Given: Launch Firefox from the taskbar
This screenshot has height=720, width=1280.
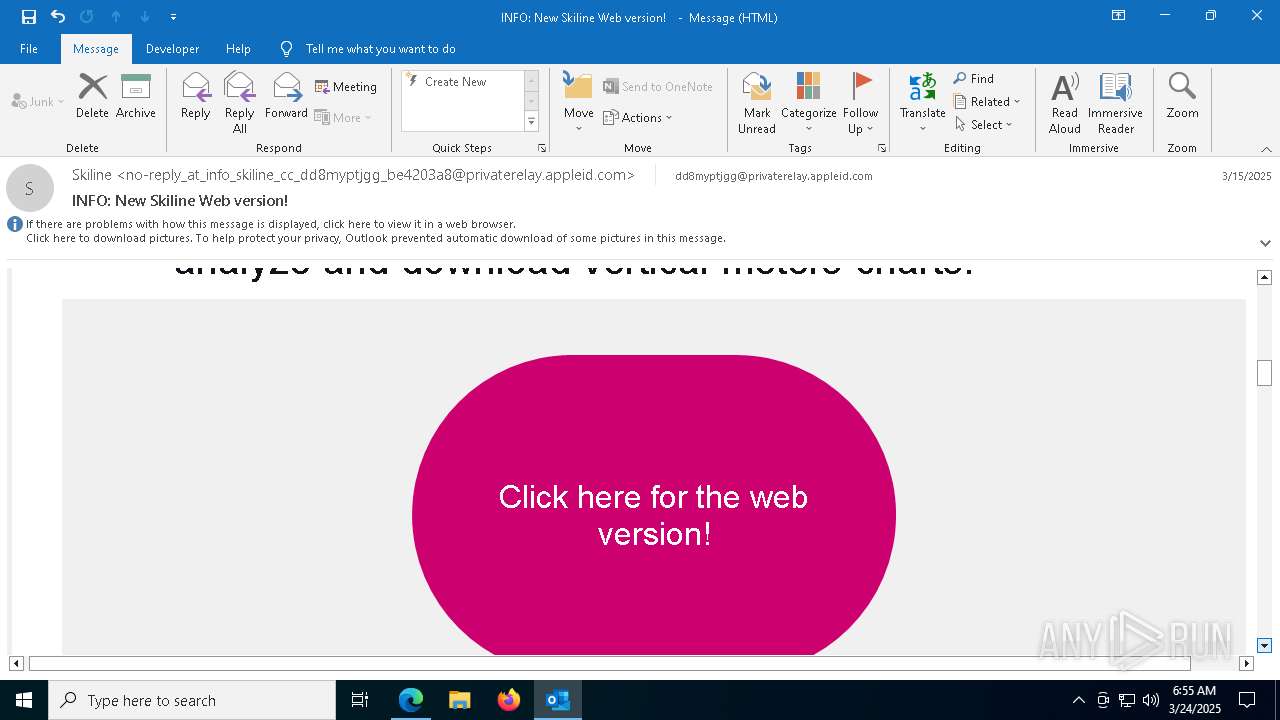Looking at the screenshot, I should tap(509, 700).
